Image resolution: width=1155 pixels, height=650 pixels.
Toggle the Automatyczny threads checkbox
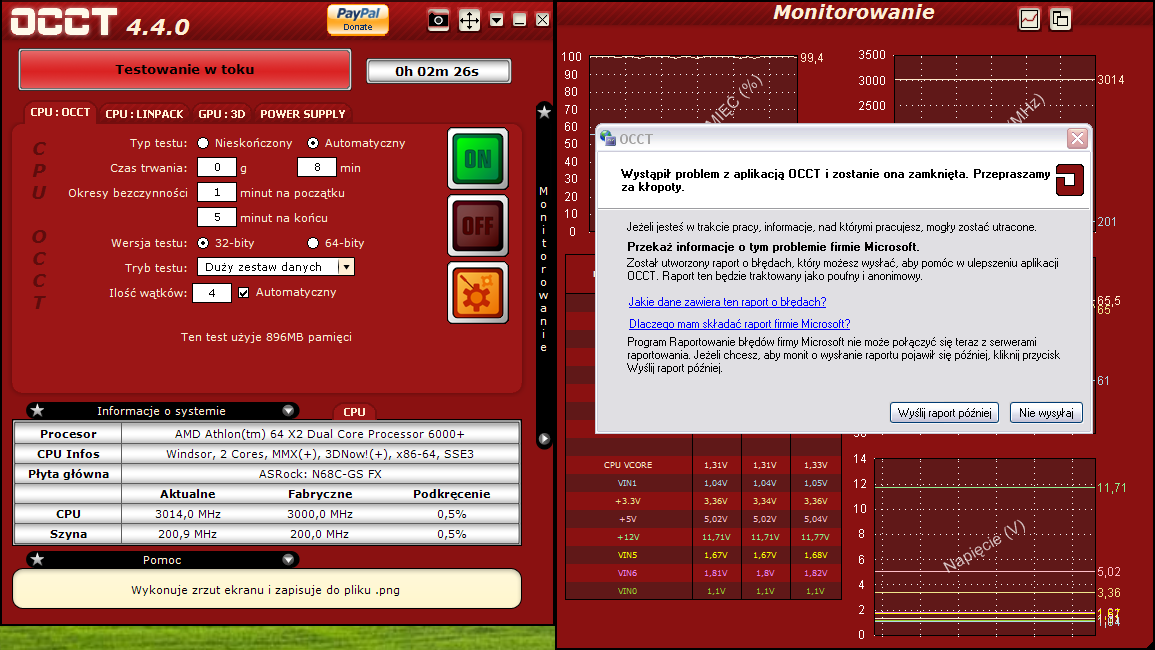click(x=244, y=293)
